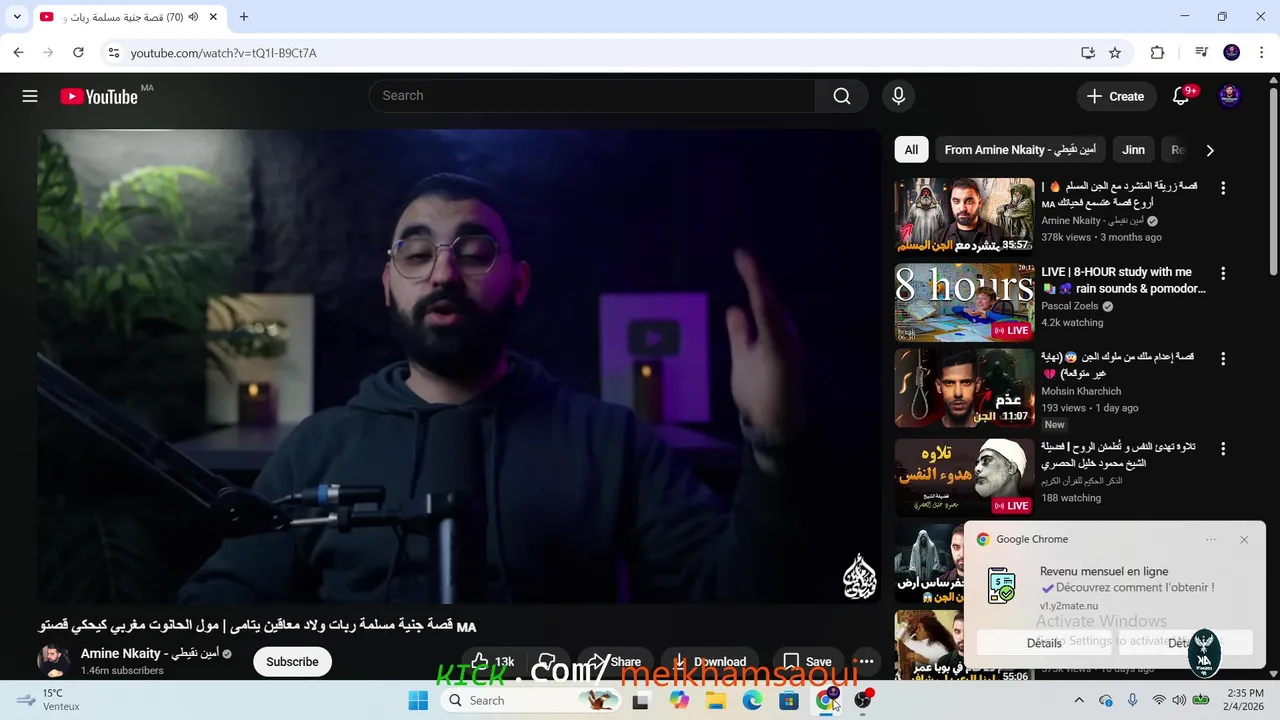Toggle the microphone tray icon

[1132, 700]
